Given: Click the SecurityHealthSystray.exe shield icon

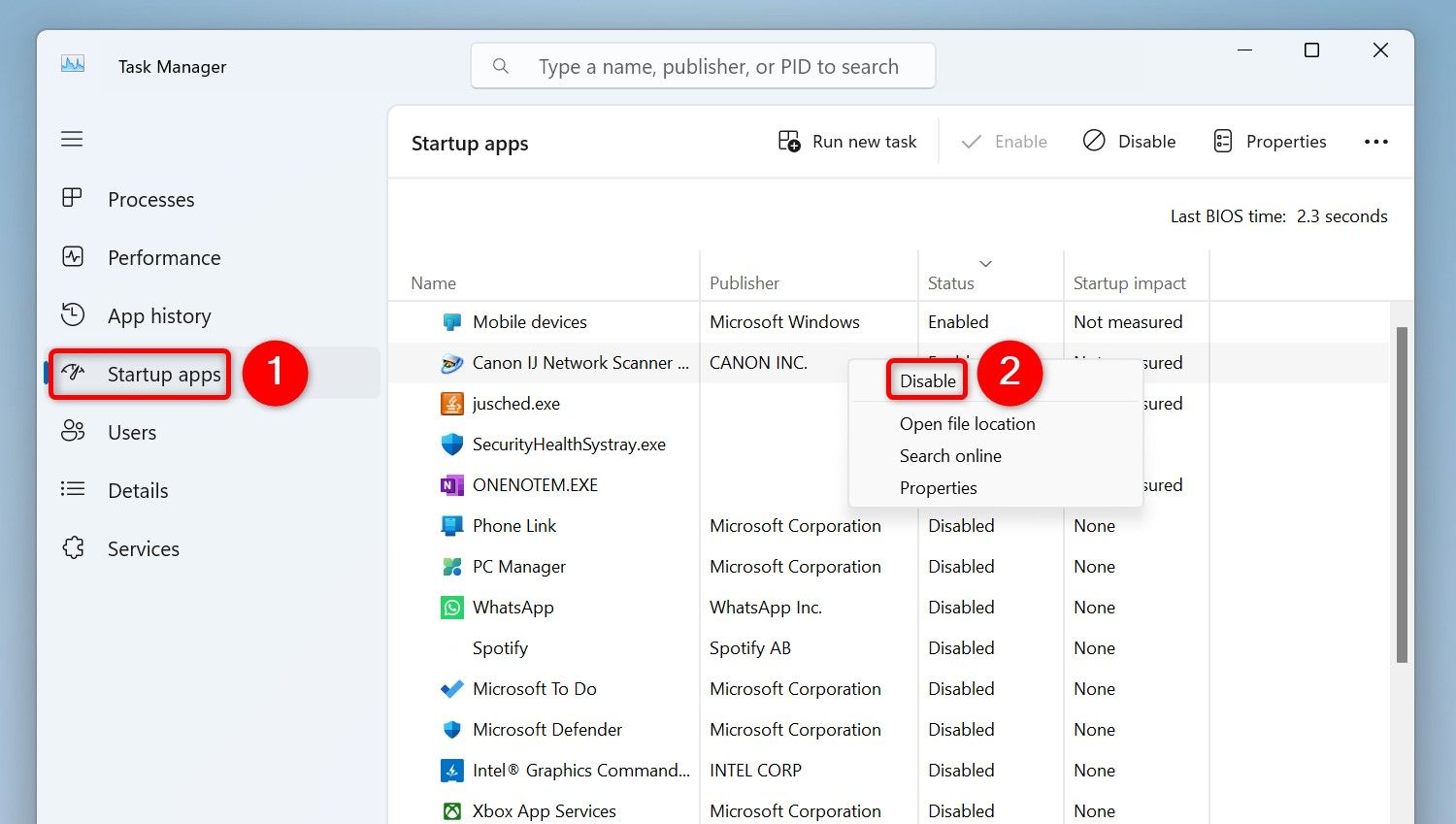Looking at the screenshot, I should click(x=452, y=445).
